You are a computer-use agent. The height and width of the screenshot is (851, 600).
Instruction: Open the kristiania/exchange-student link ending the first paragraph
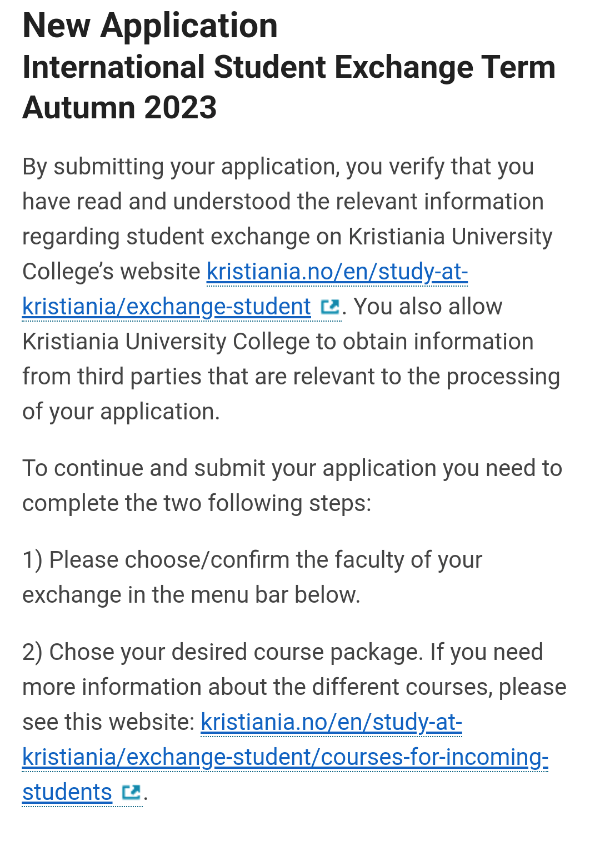(x=167, y=307)
